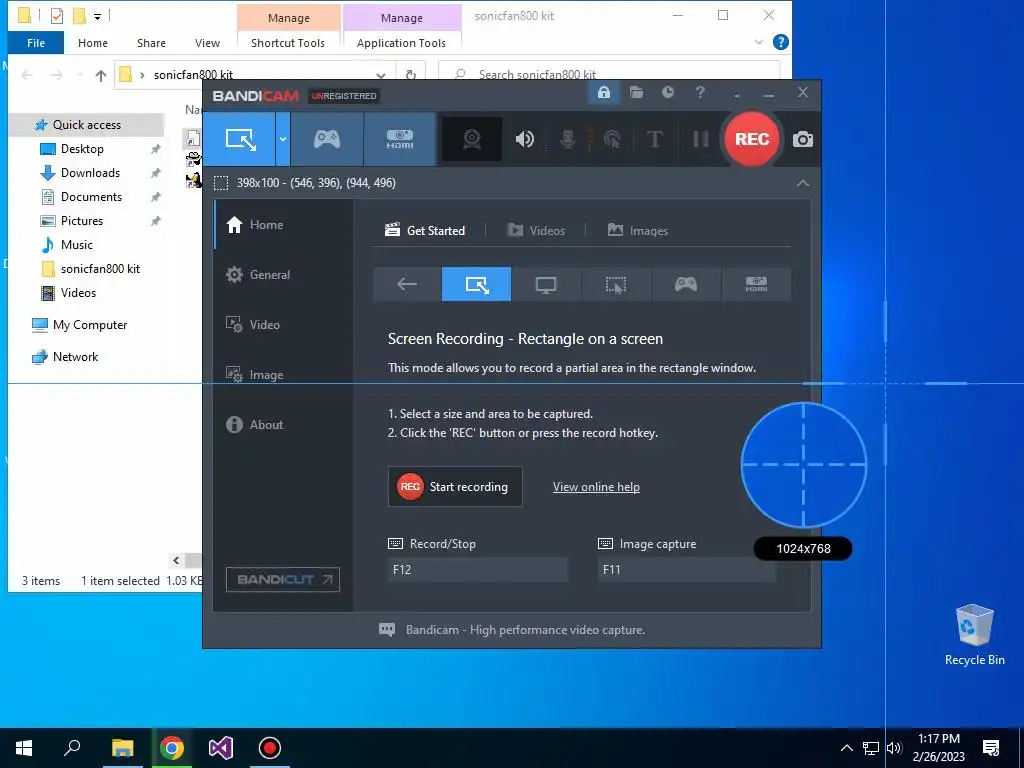Click the pause recording icon
Viewport: 1024px width, 768px height.
coord(701,139)
